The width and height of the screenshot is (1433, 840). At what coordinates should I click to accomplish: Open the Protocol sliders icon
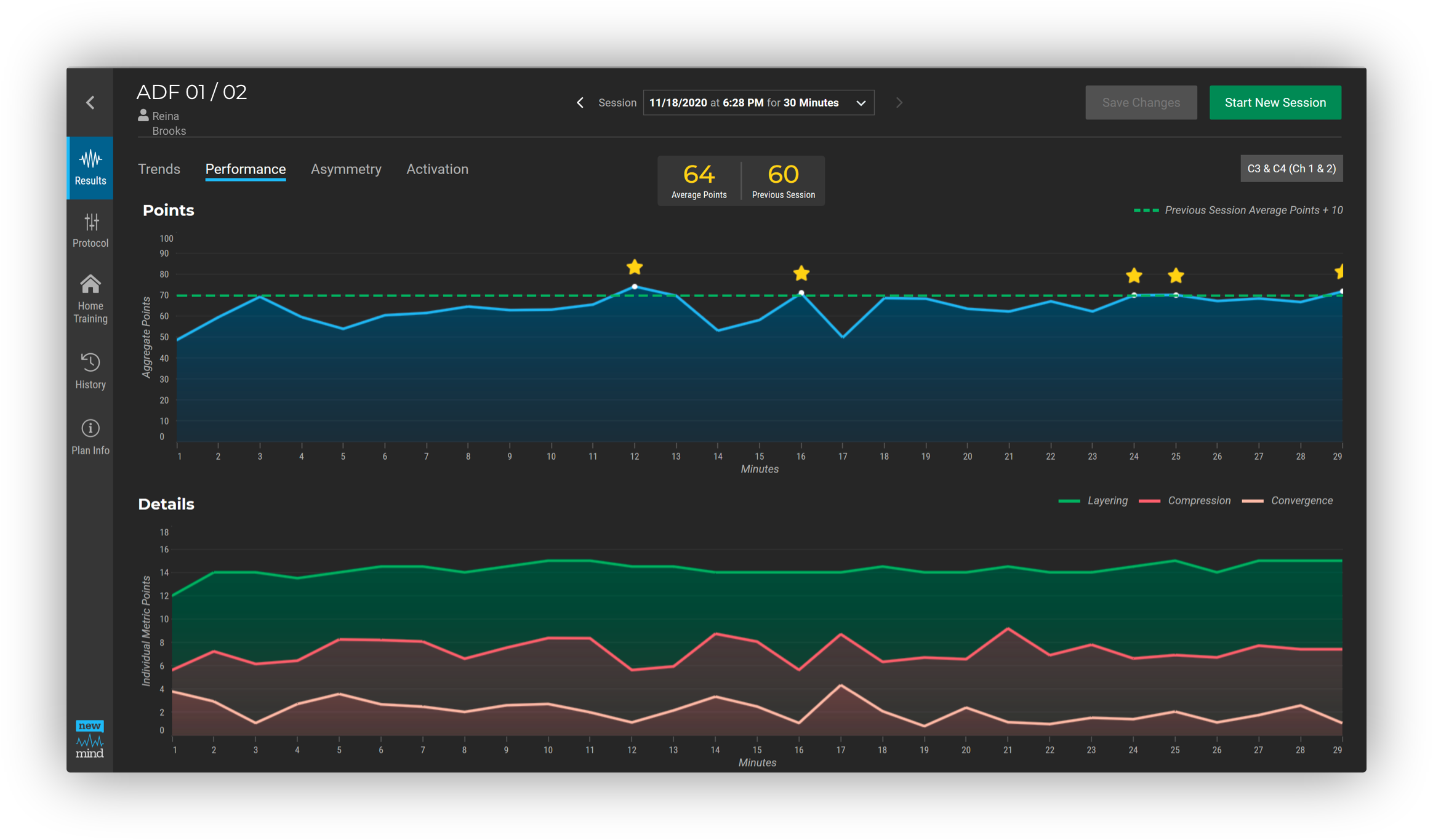pos(91,222)
